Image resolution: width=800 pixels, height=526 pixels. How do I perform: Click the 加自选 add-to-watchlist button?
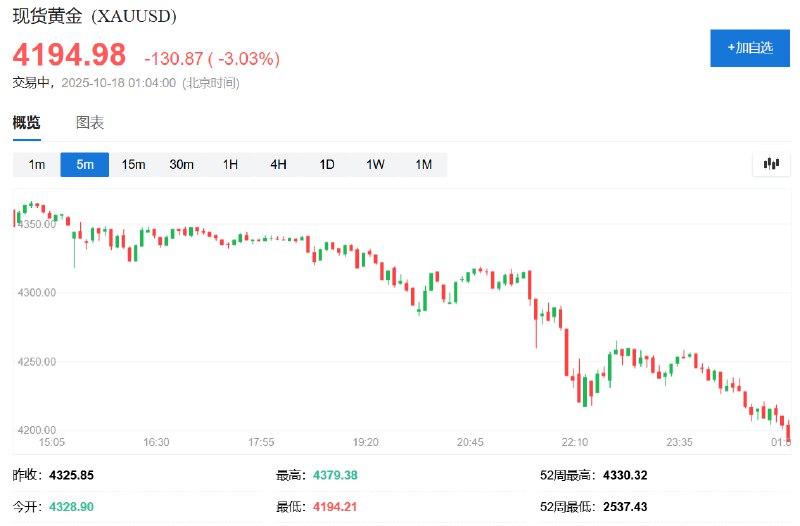pyautogui.click(x=749, y=48)
